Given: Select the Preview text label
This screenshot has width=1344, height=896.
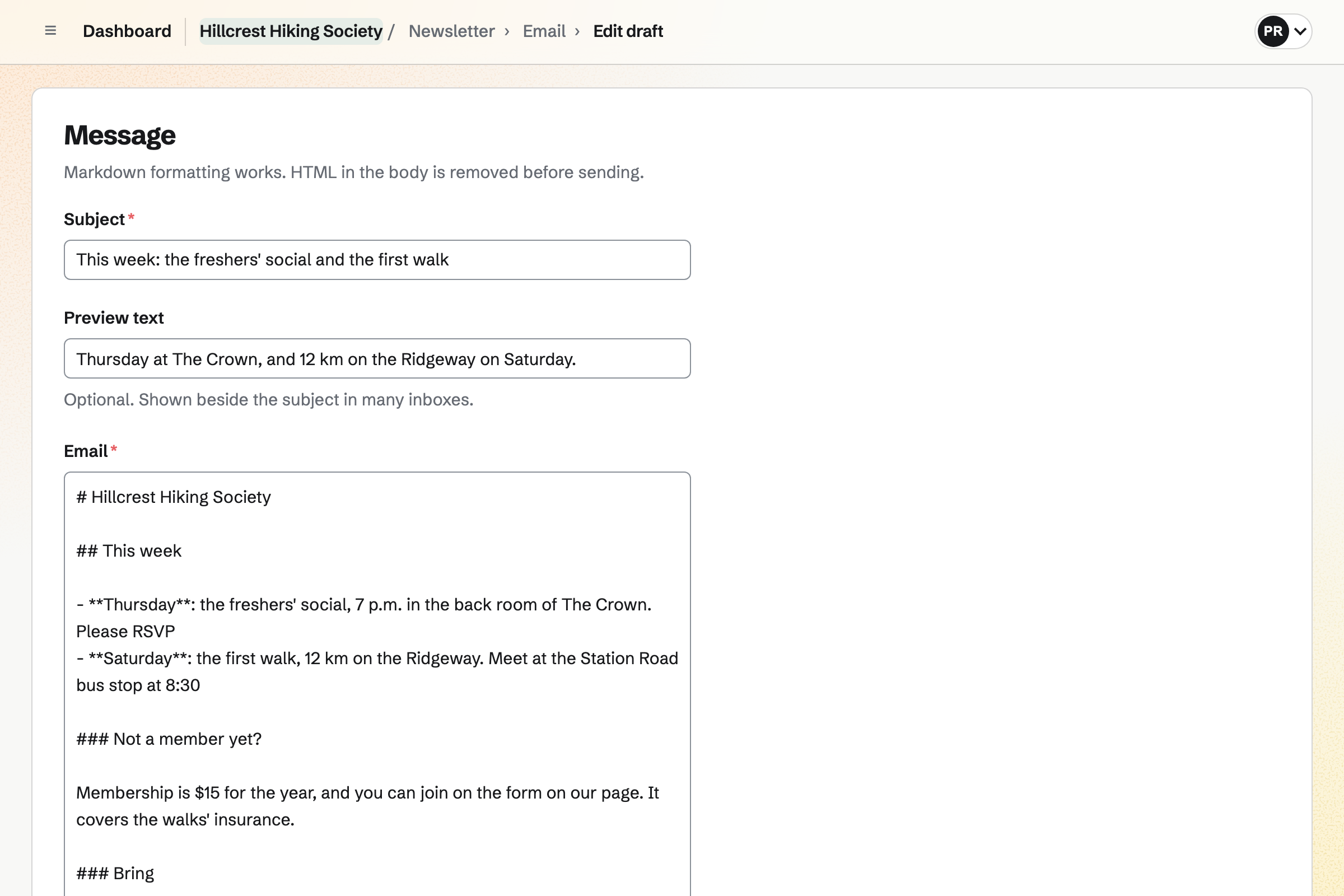Looking at the screenshot, I should coord(114,318).
